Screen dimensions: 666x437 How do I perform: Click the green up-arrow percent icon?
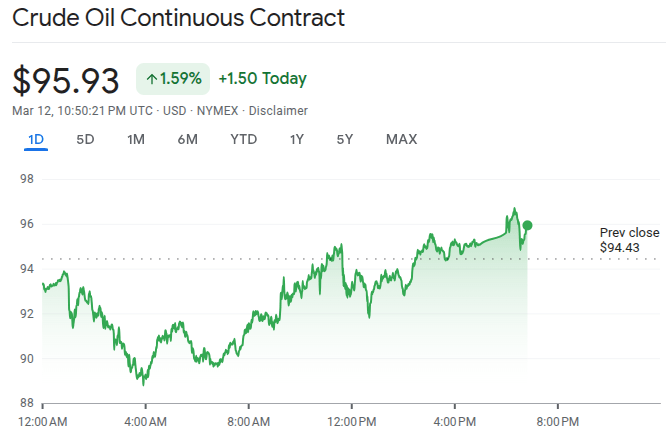coord(152,79)
